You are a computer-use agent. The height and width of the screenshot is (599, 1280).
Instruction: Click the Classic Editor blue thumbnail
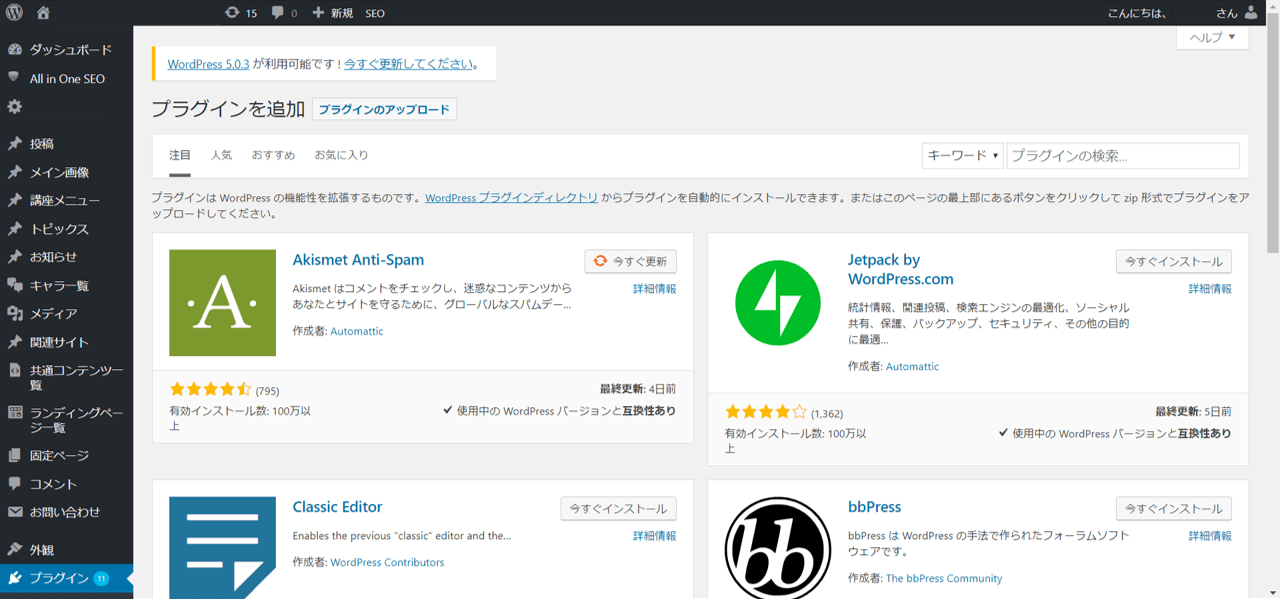(222, 548)
